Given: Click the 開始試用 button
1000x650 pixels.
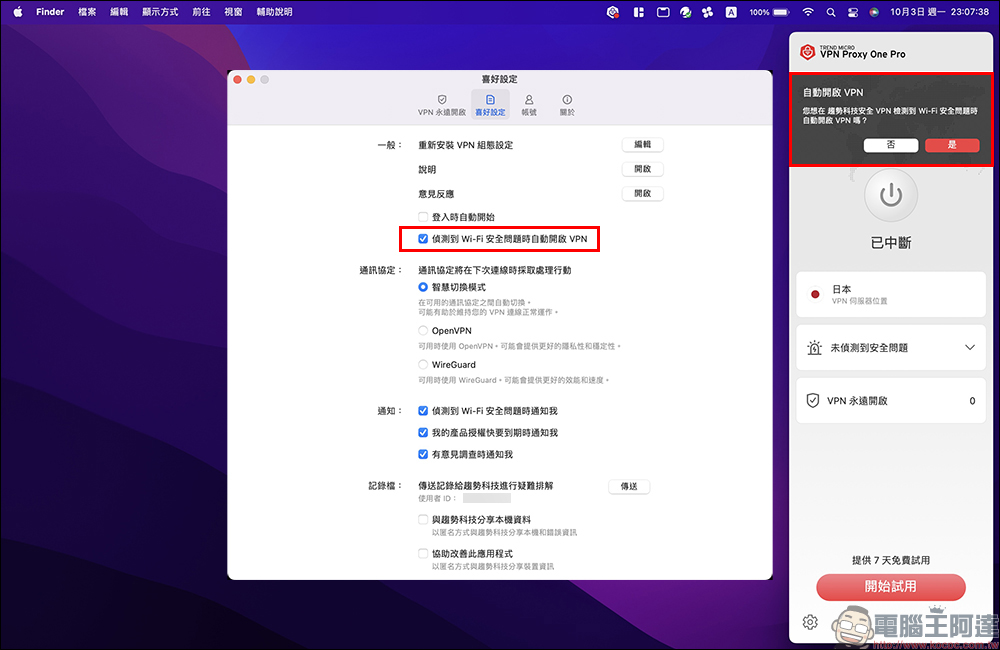Looking at the screenshot, I should pos(890,587).
